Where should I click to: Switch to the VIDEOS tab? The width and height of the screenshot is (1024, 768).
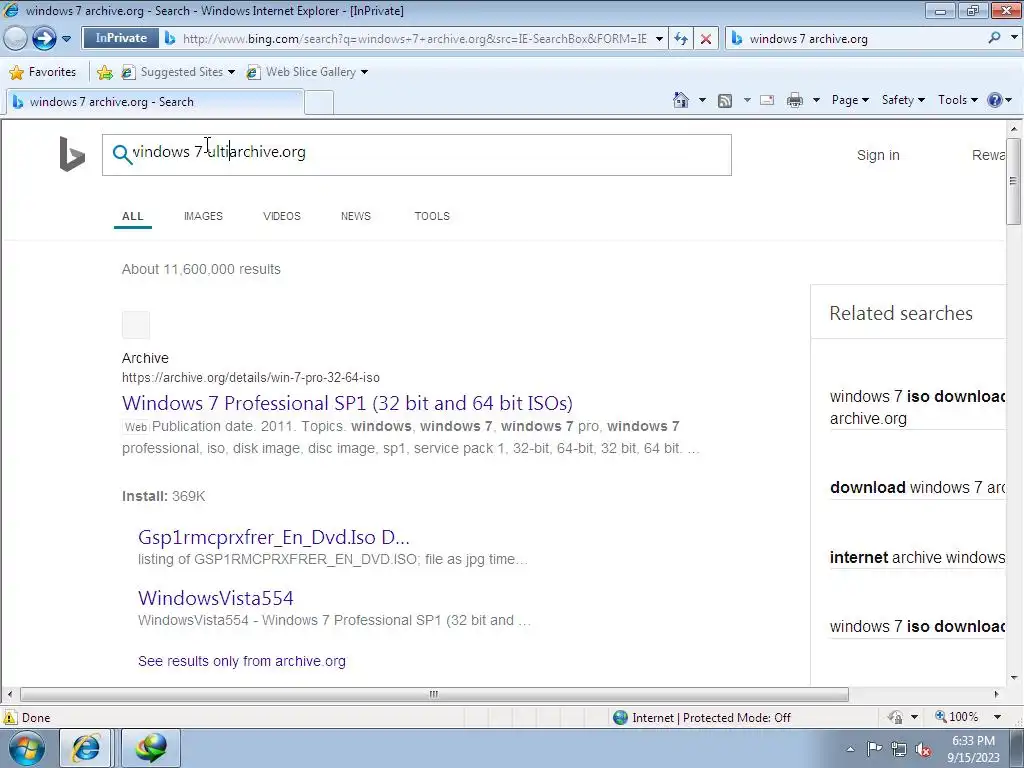pyautogui.click(x=281, y=216)
